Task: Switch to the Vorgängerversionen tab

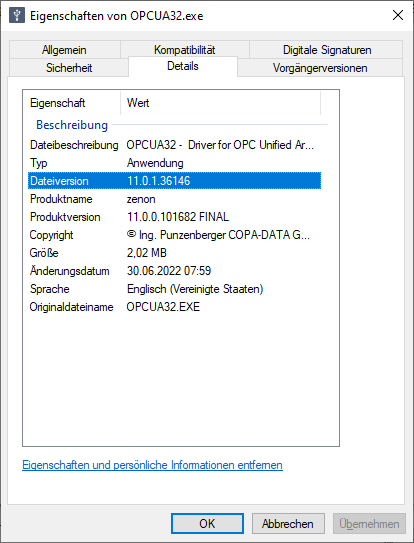Action: pyautogui.click(x=320, y=68)
